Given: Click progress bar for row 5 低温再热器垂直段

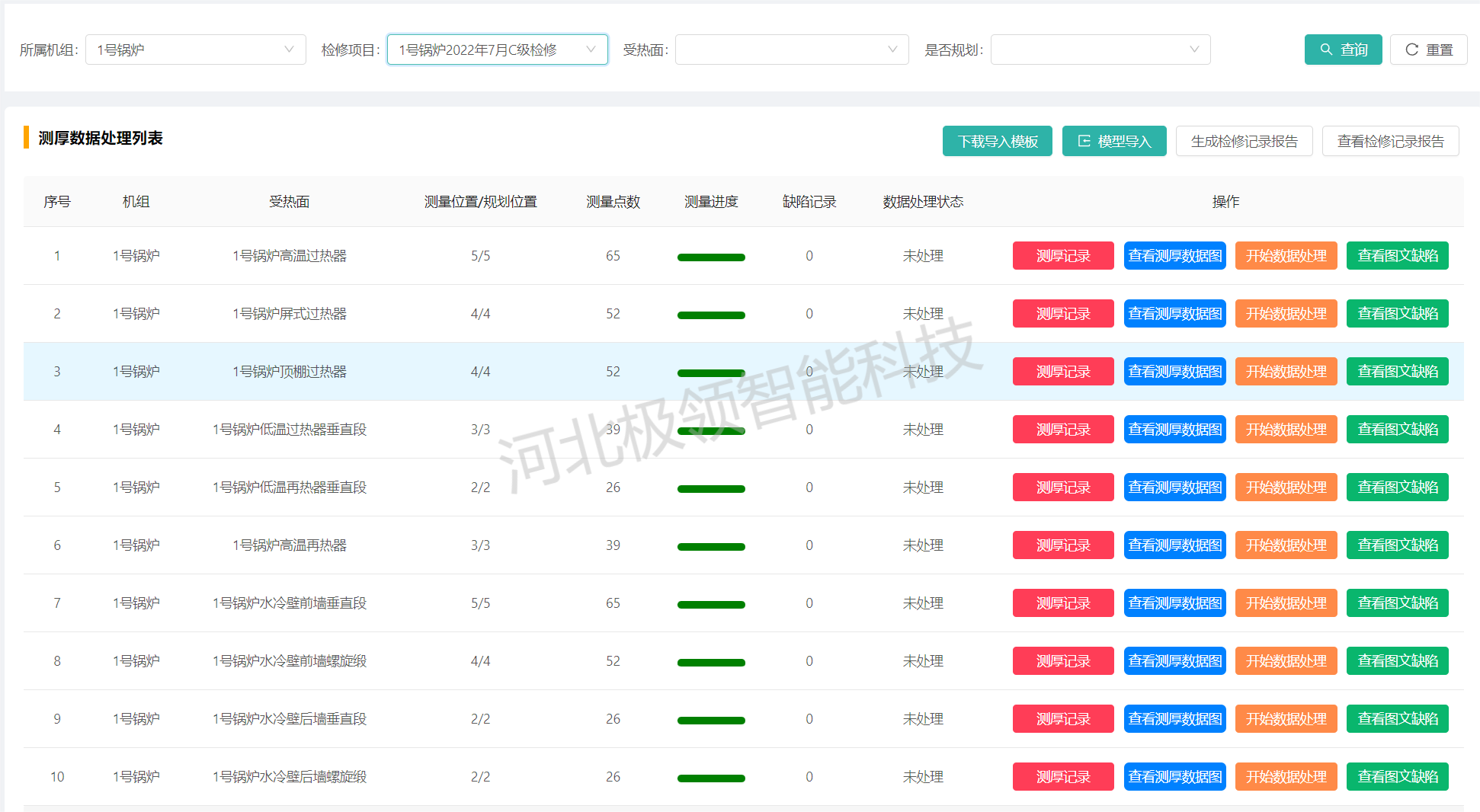Looking at the screenshot, I should point(710,488).
